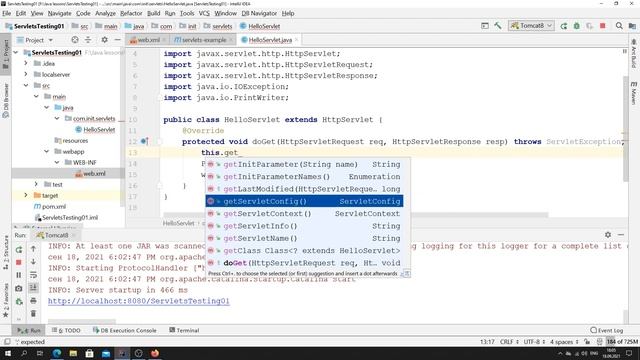640x360 pixels.
Task: Open the Tomcat8 run configuration dropdown
Action: (x=531, y=26)
